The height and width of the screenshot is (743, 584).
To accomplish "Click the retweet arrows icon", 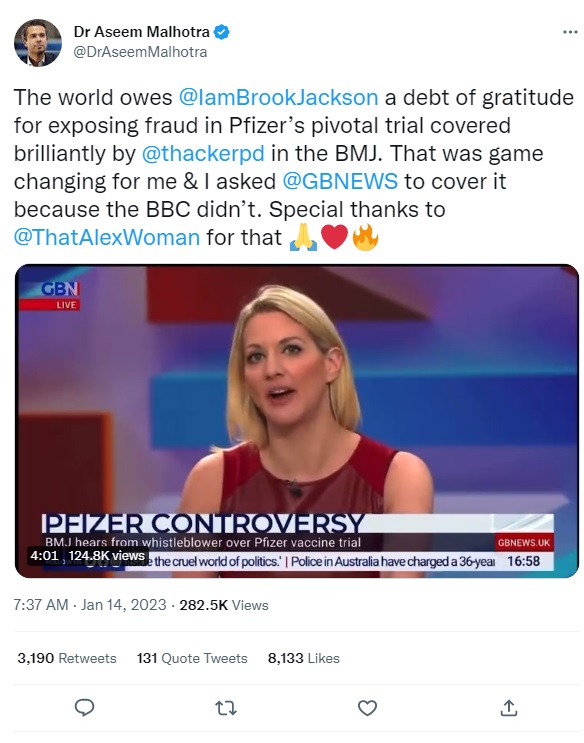I will [226, 708].
